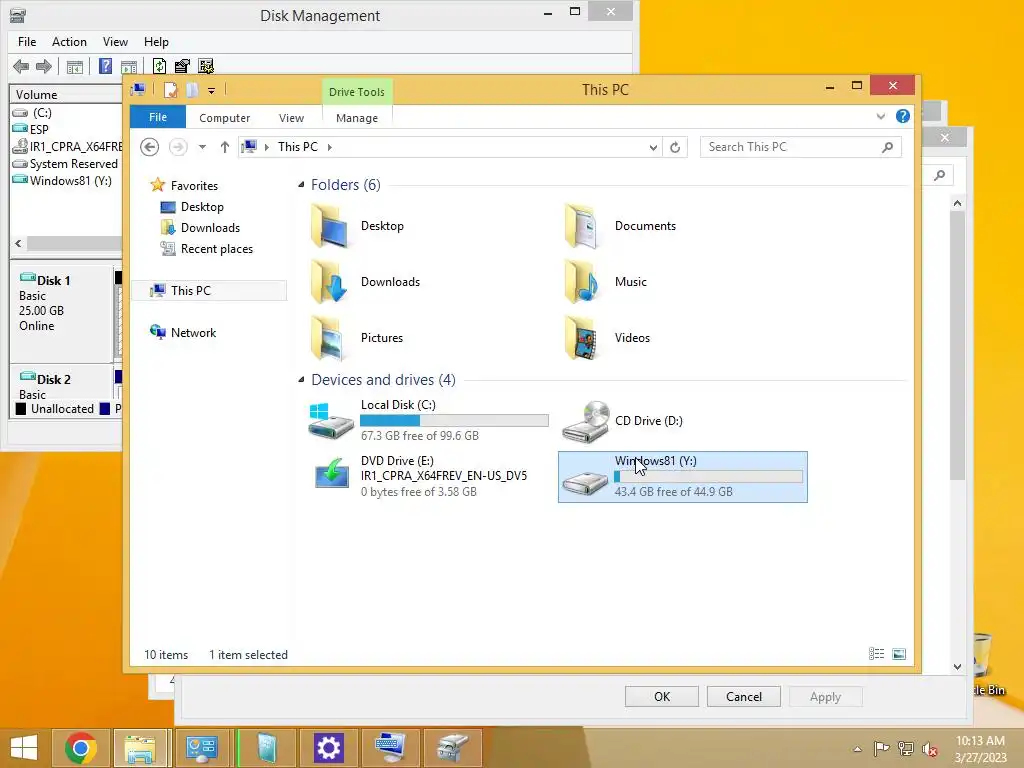Select Local Disk (C:) drive

pos(428,420)
